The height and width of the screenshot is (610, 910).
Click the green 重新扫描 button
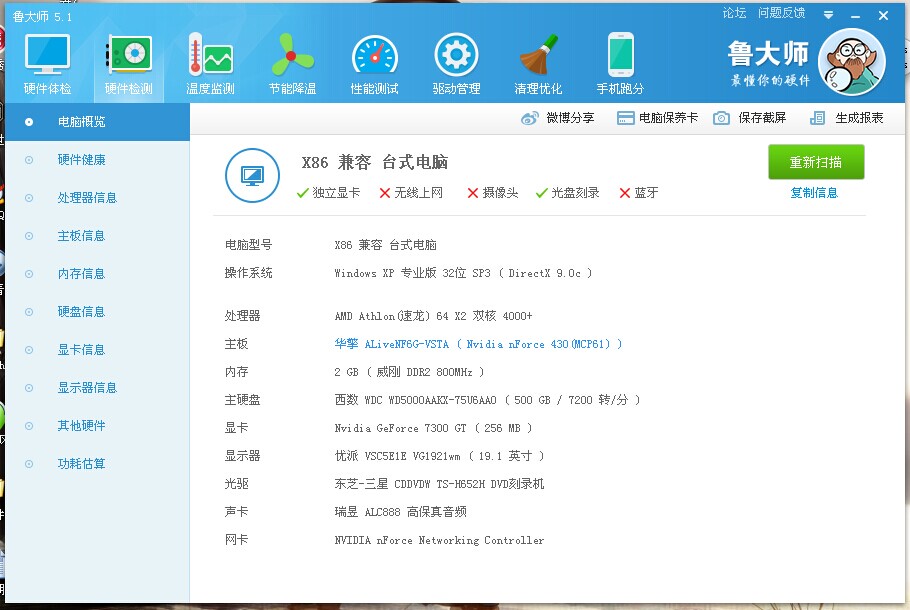816,162
